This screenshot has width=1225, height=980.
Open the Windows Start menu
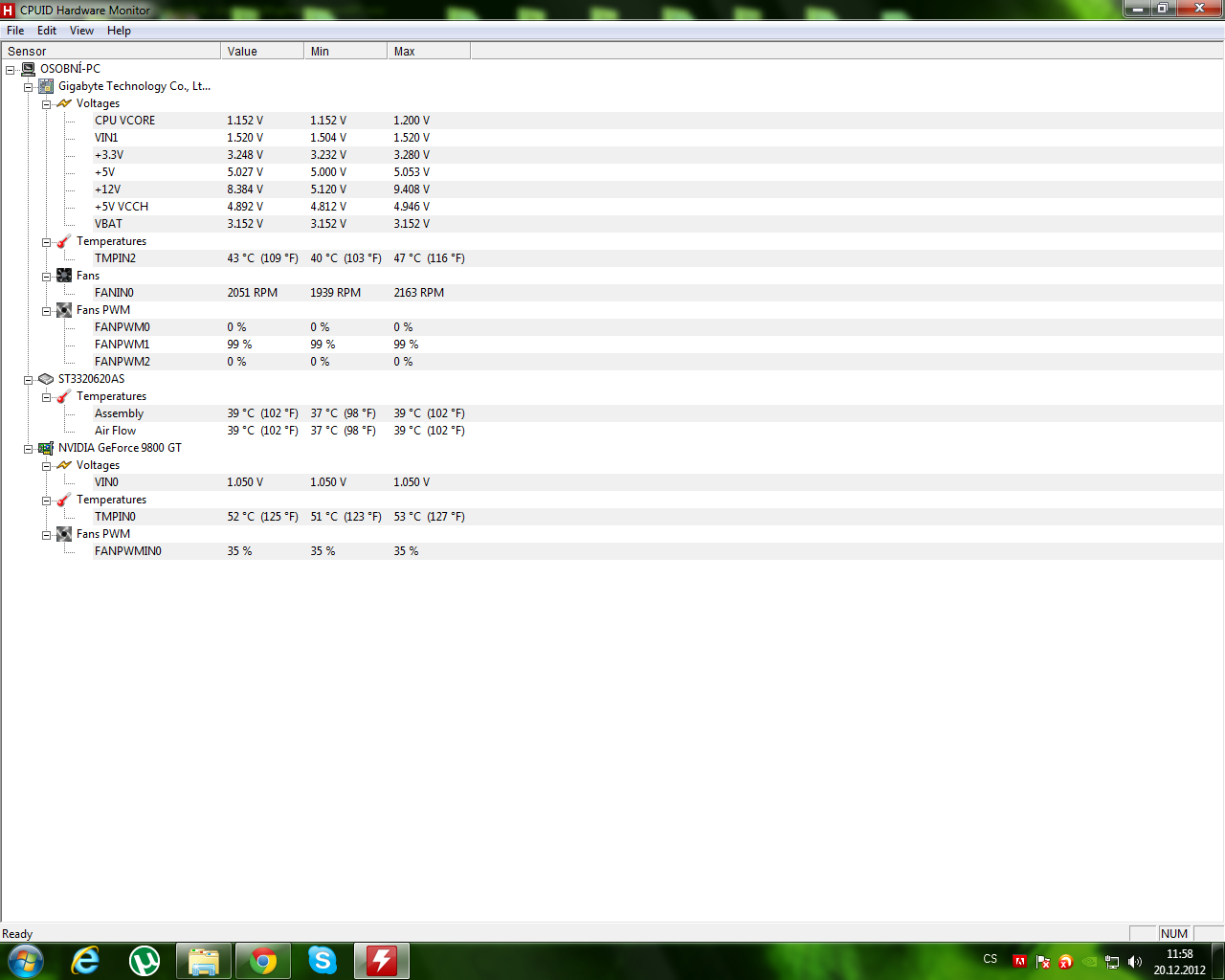pos(26,961)
